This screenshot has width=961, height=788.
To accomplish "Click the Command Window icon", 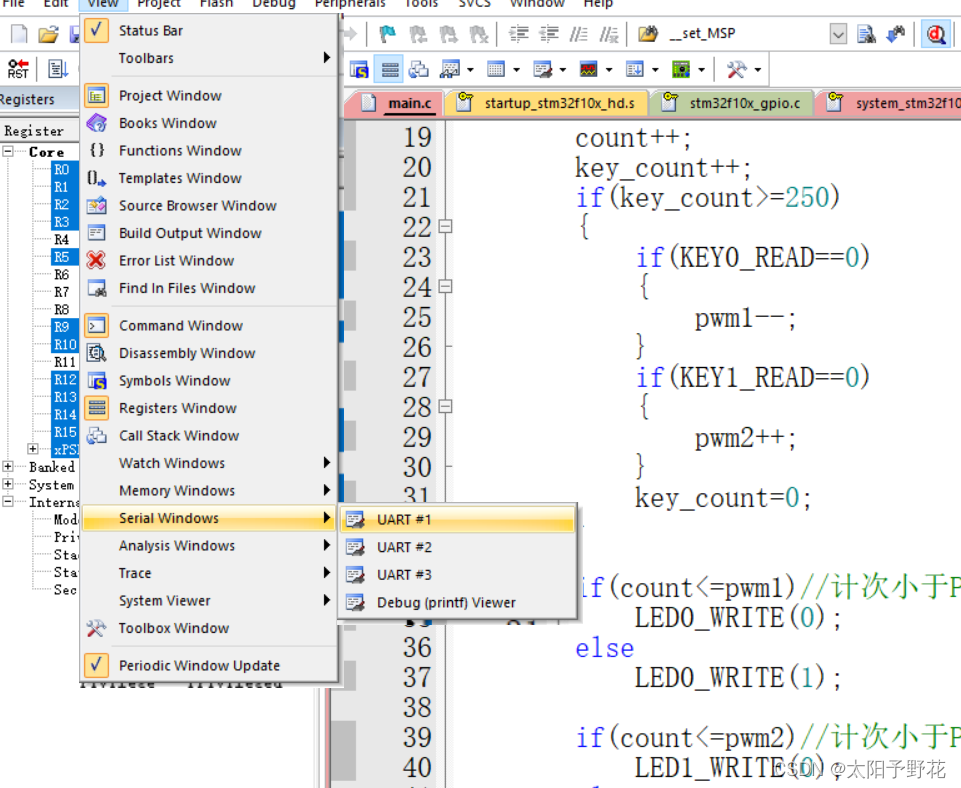I will coord(96,325).
